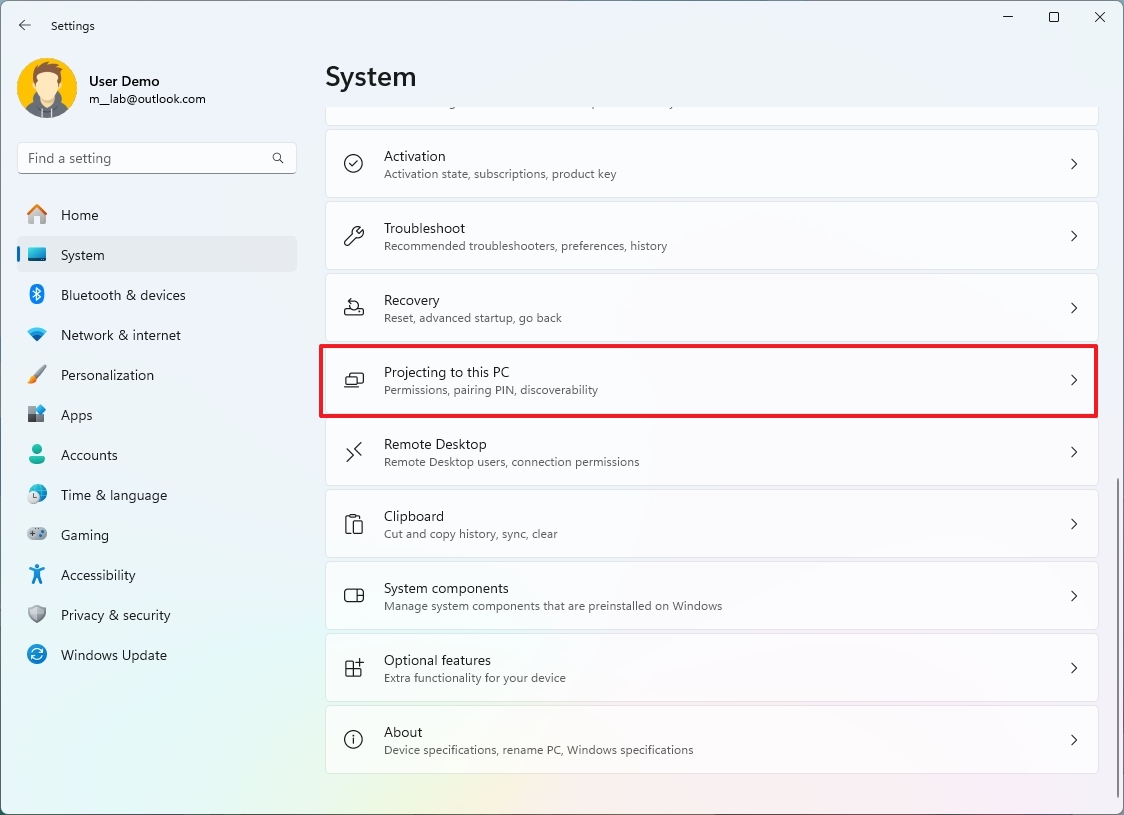Click 'Manage system components that are preinstalled' text

click(553, 606)
